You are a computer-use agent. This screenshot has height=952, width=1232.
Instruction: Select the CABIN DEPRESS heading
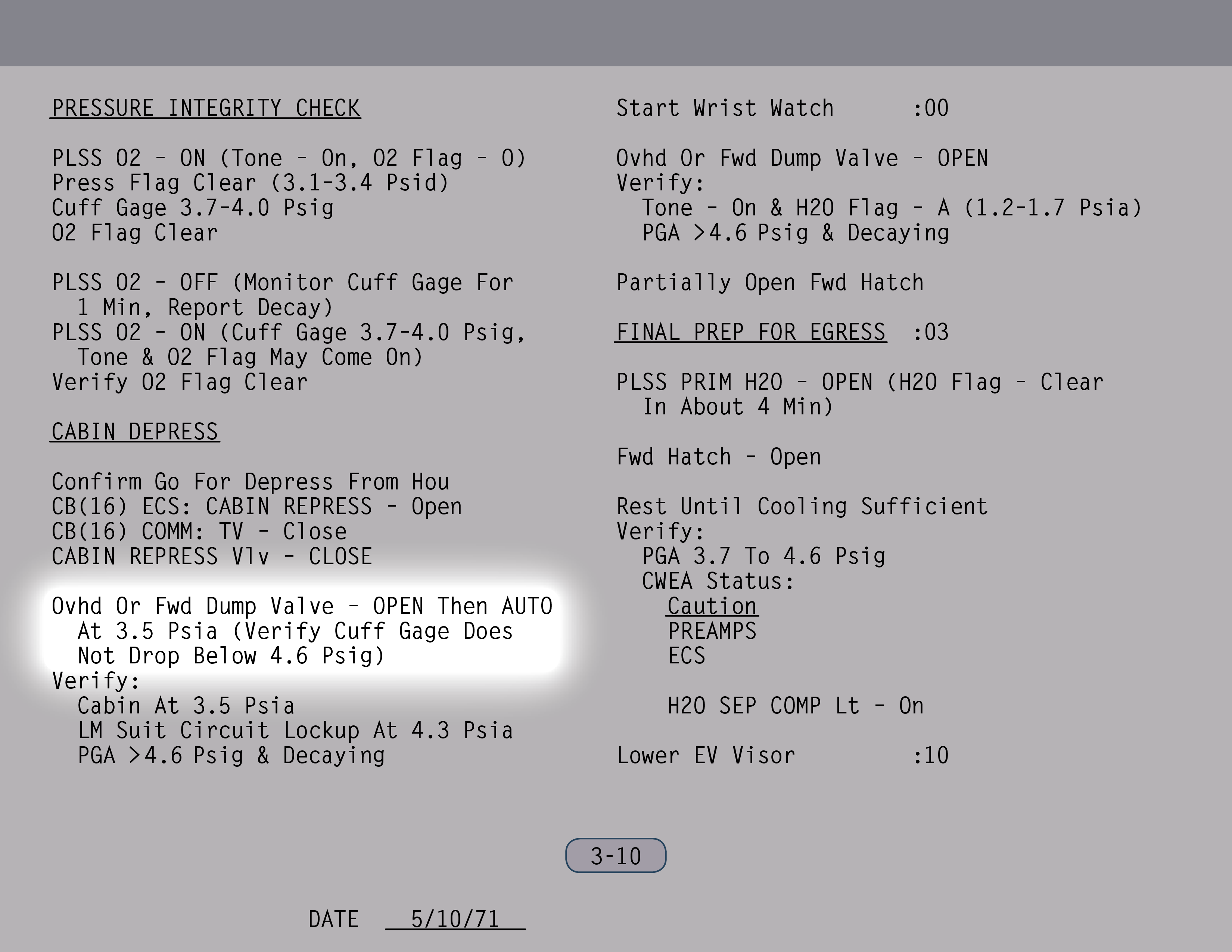point(135,432)
